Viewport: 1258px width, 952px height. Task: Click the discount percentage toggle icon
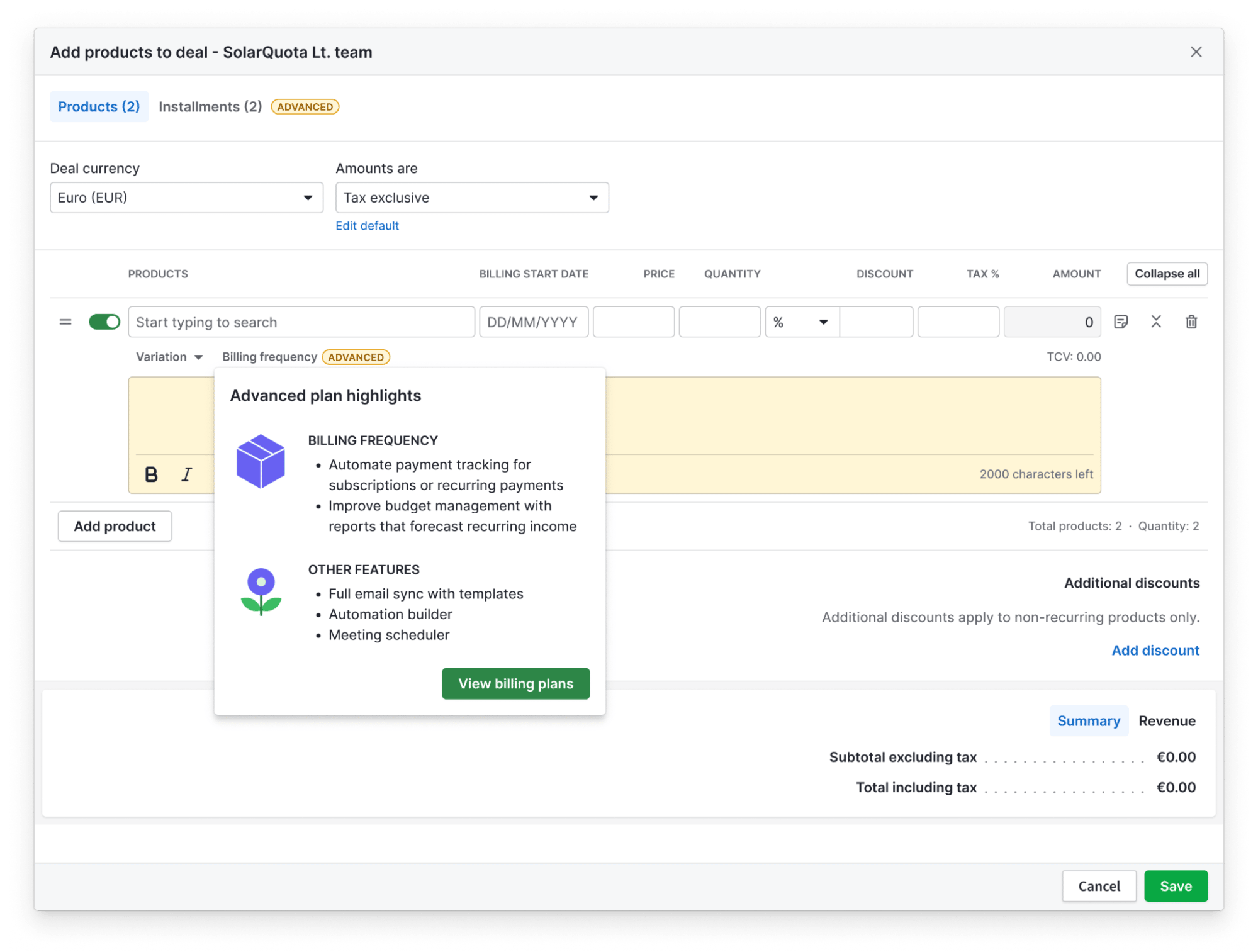tap(799, 321)
